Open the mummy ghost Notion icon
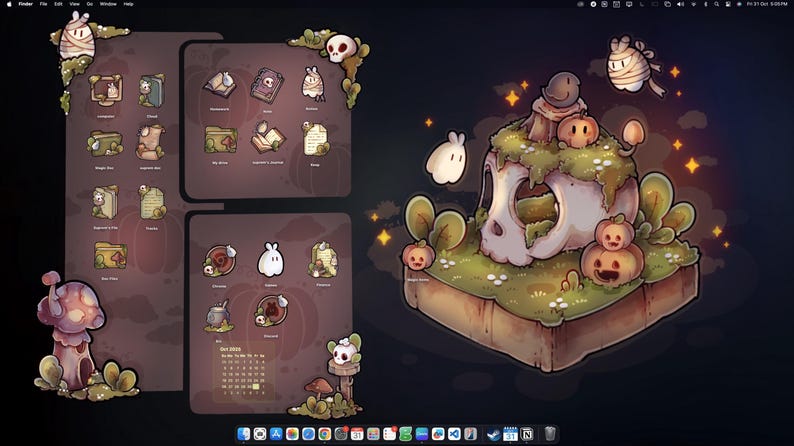Screen dimensions: 794x446 [312, 85]
